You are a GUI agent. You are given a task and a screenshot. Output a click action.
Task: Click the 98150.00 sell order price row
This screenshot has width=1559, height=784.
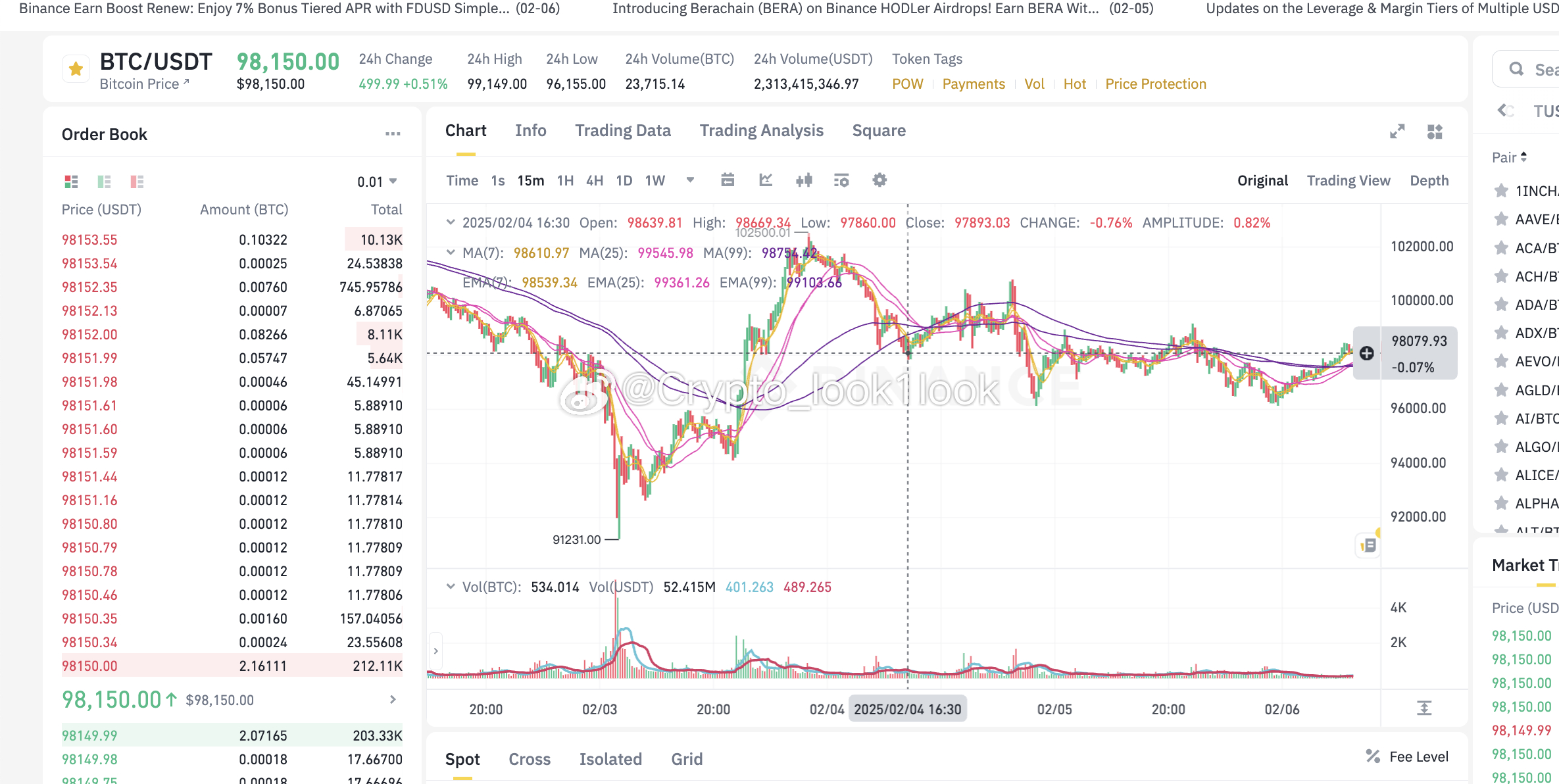pos(89,666)
